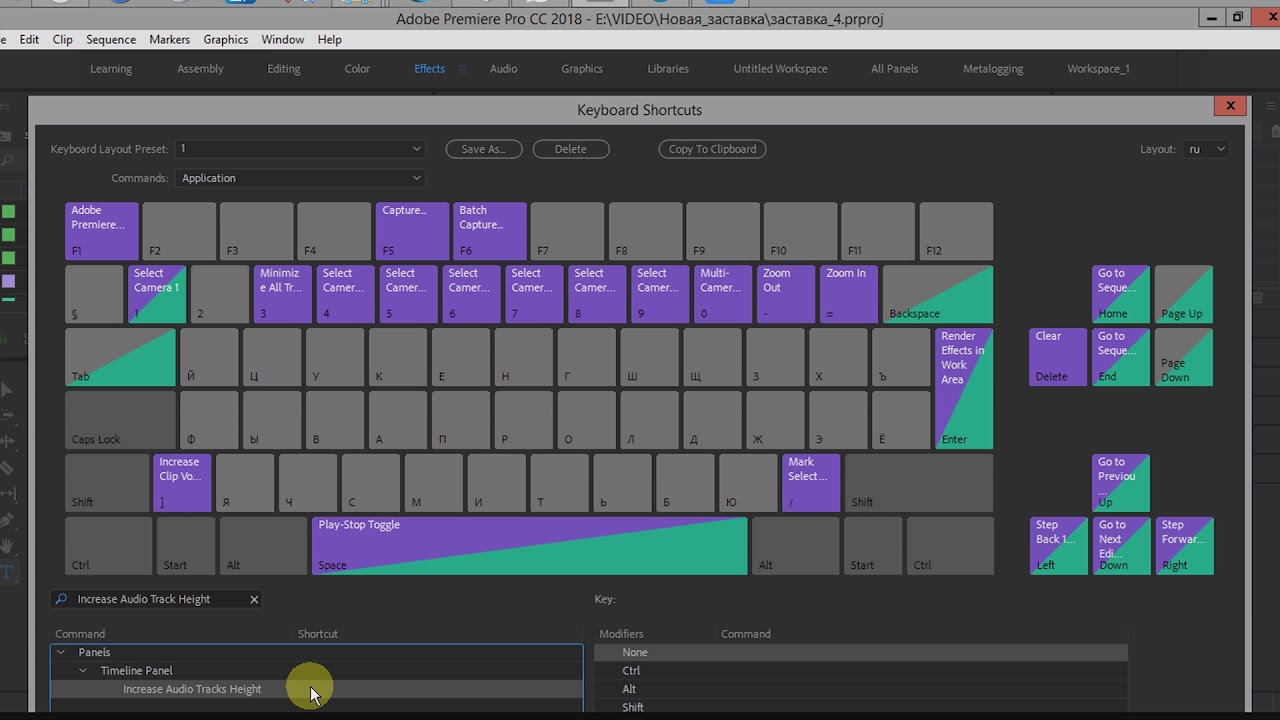Select the Alt modifier row

tap(861, 689)
